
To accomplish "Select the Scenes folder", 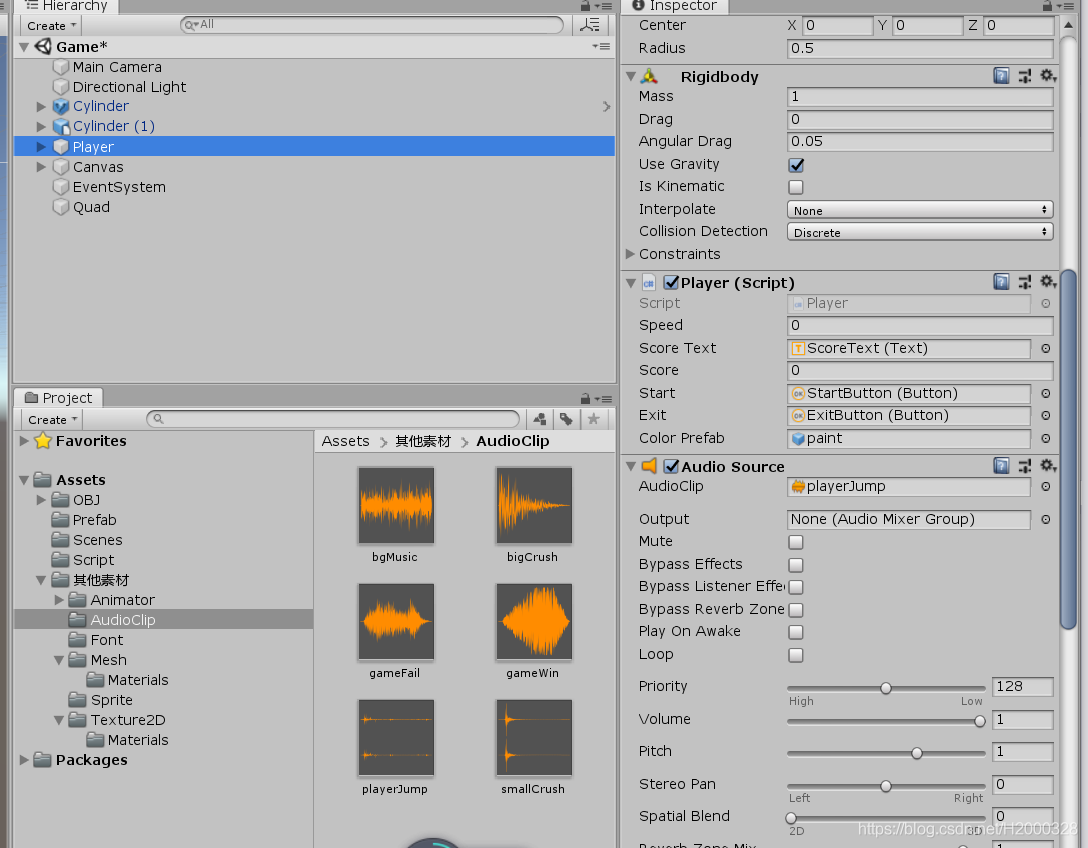I will pos(97,540).
